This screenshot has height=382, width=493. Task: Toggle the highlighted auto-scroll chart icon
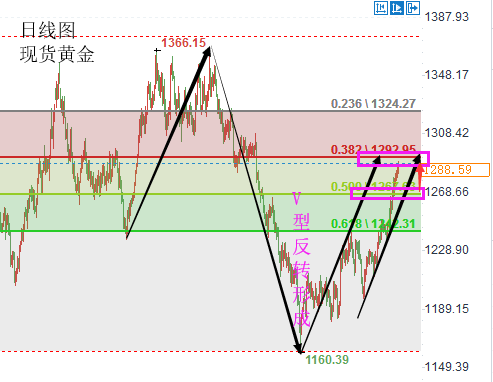(397, 8)
